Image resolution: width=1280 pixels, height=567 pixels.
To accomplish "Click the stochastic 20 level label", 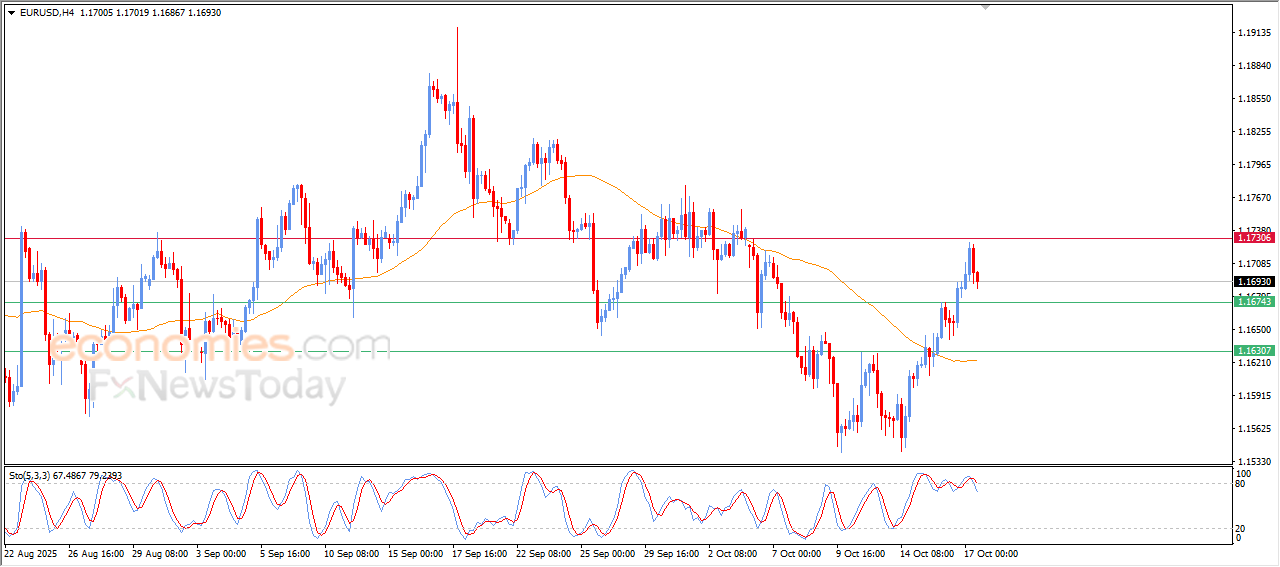I will pyautogui.click(x=1243, y=528).
